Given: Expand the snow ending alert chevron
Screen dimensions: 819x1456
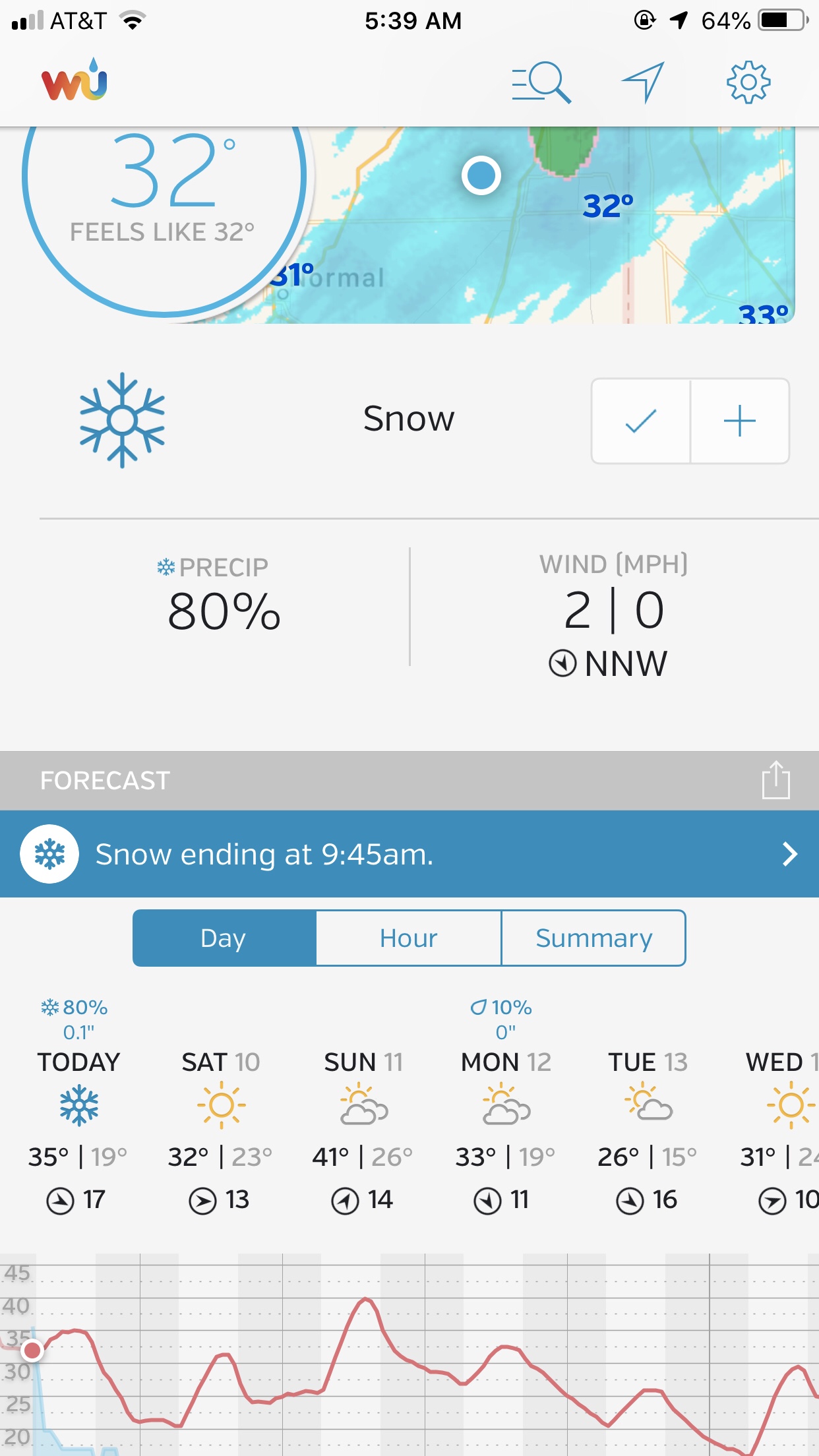Looking at the screenshot, I should point(789,854).
